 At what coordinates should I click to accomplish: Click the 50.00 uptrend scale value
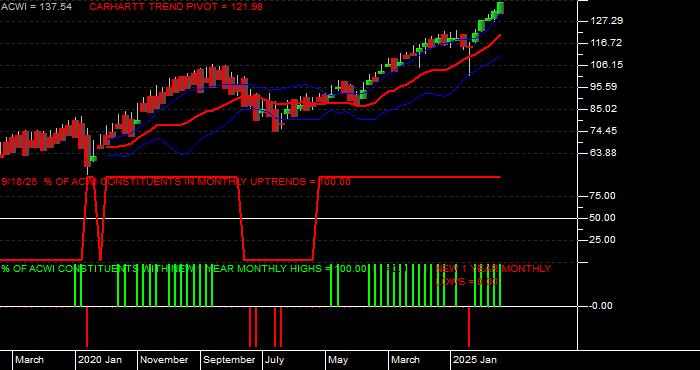603,218
